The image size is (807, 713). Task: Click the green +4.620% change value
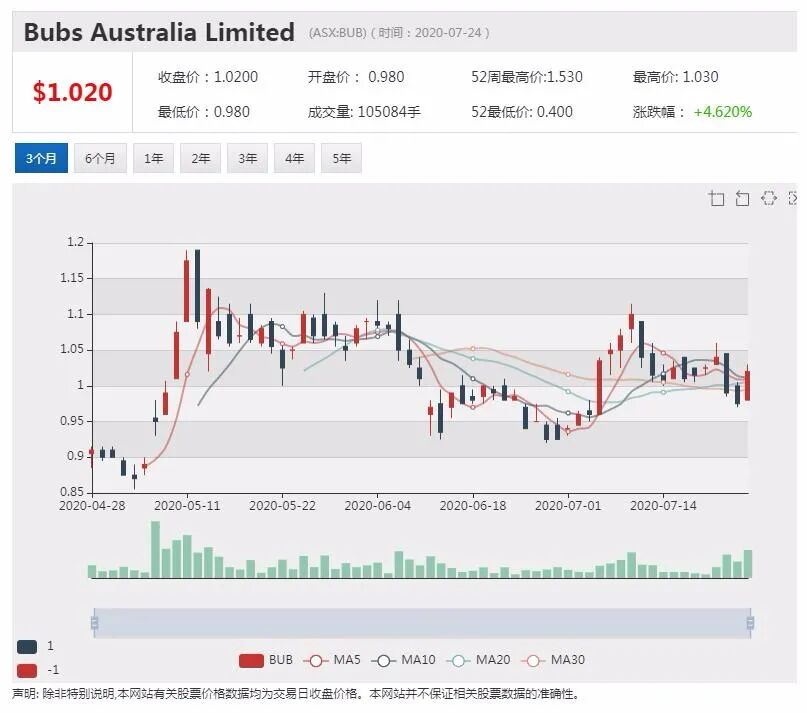[723, 112]
